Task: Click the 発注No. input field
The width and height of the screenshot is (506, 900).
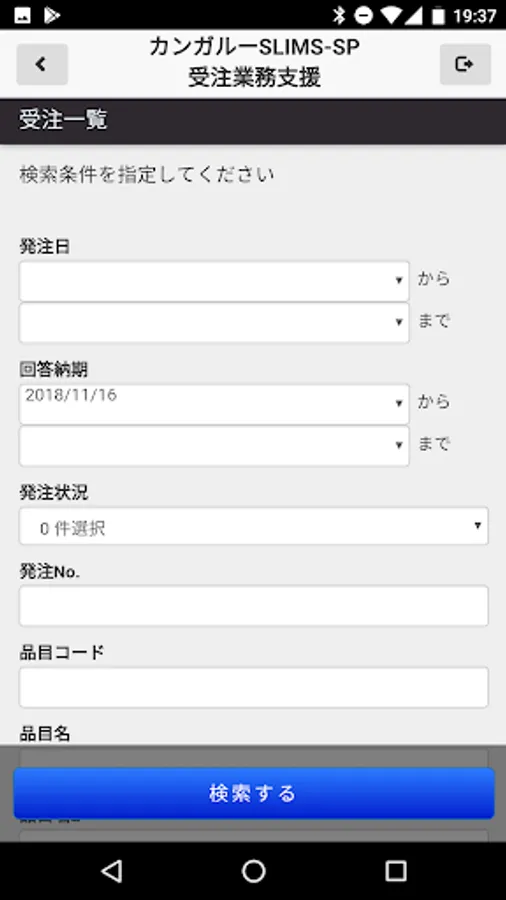Action: click(254, 606)
